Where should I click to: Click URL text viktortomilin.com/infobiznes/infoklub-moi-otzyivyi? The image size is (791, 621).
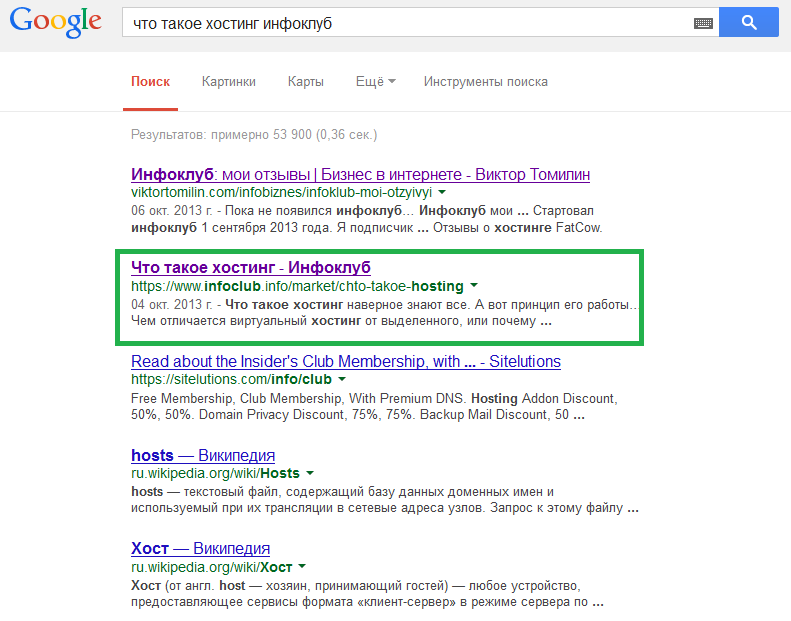tap(281, 193)
